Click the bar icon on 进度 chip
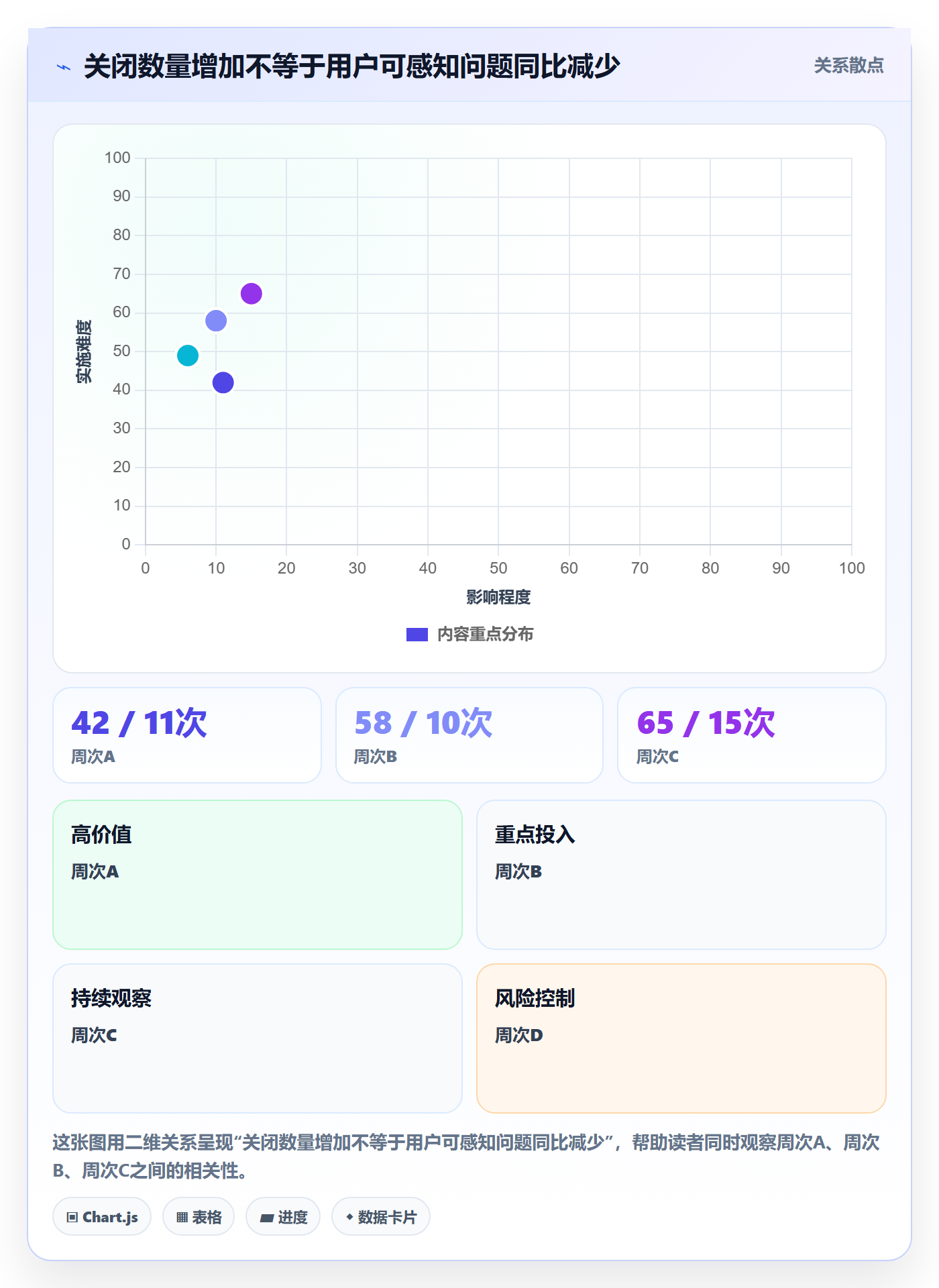This screenshot has width=939, height=1288. (266, 1218)
